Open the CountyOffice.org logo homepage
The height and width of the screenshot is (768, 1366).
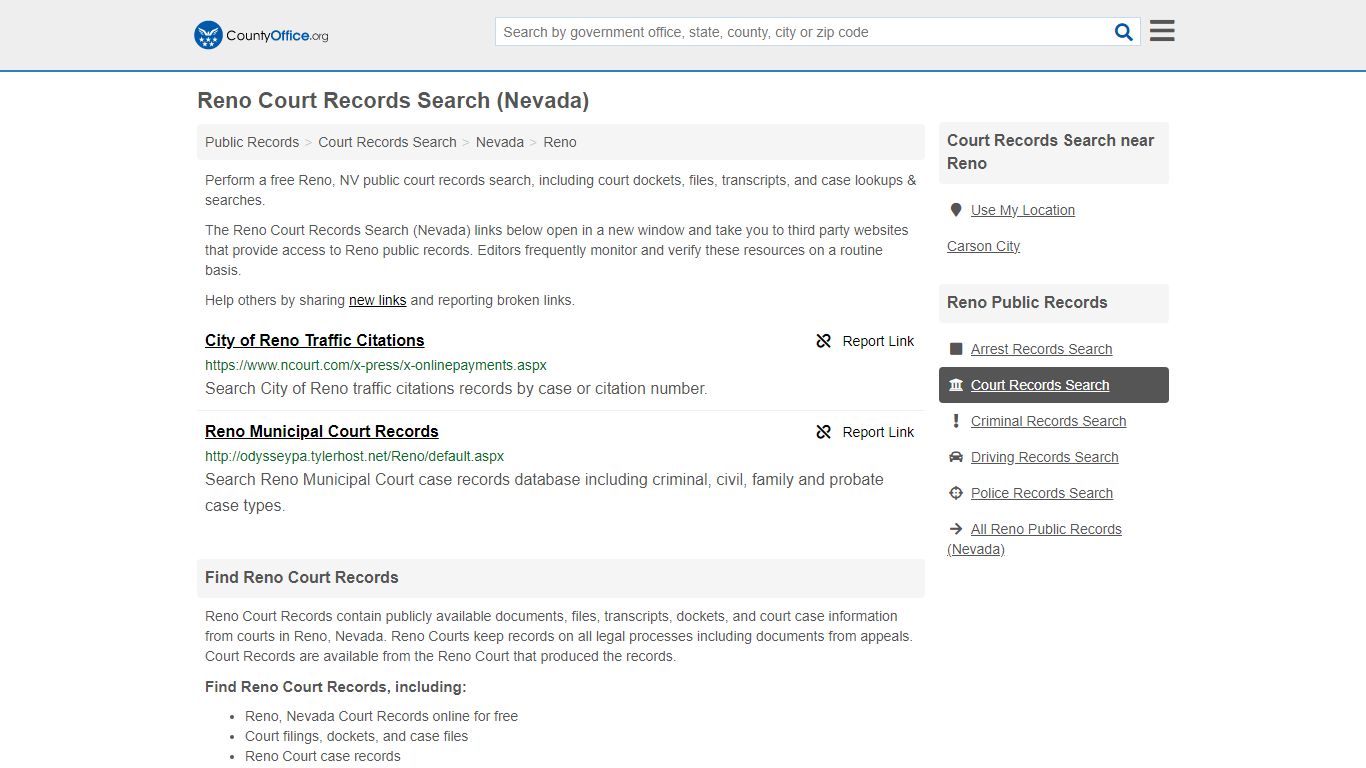tap(261, 35)
